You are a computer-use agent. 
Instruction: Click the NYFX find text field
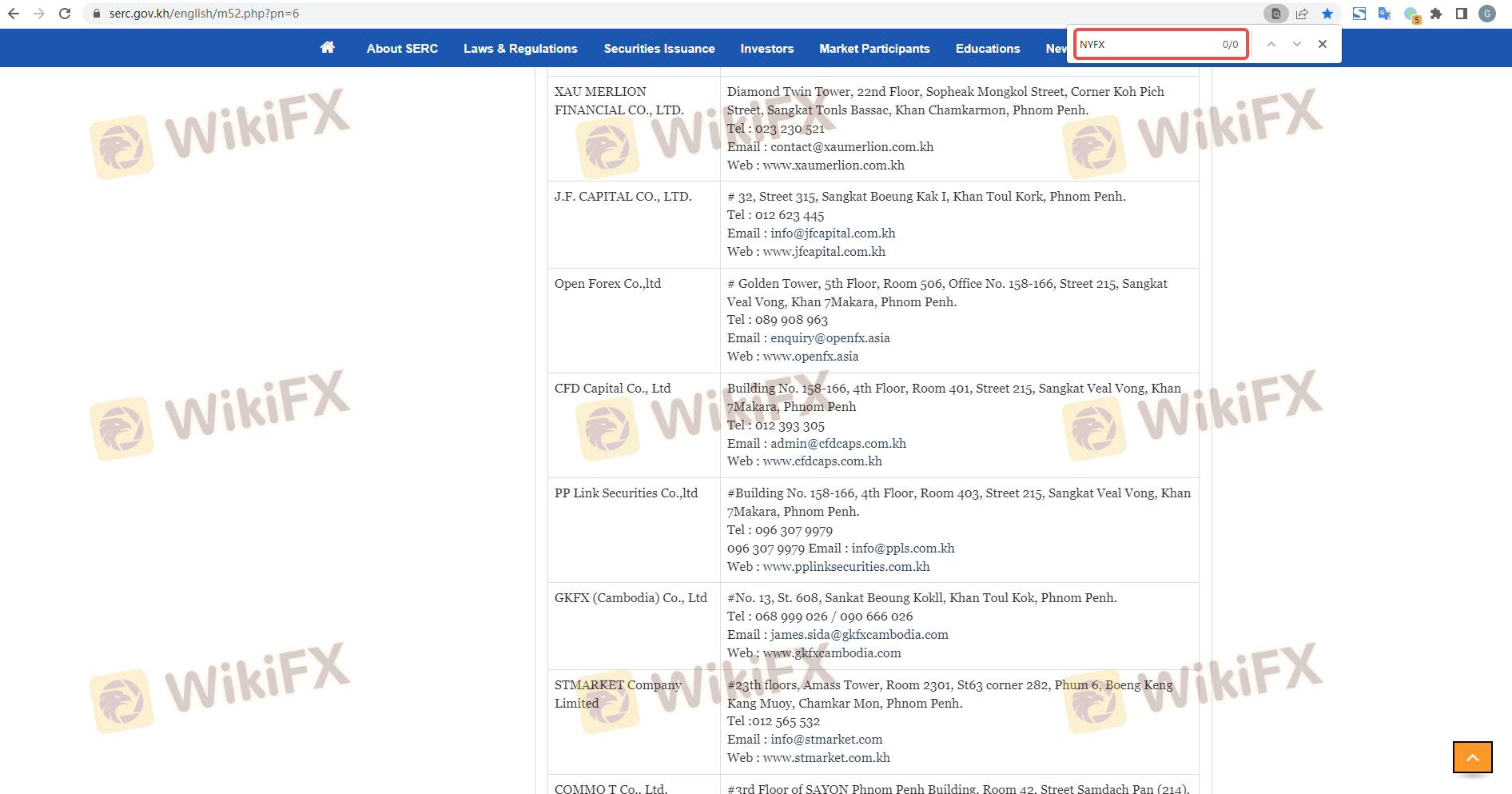pos(1147,44)
